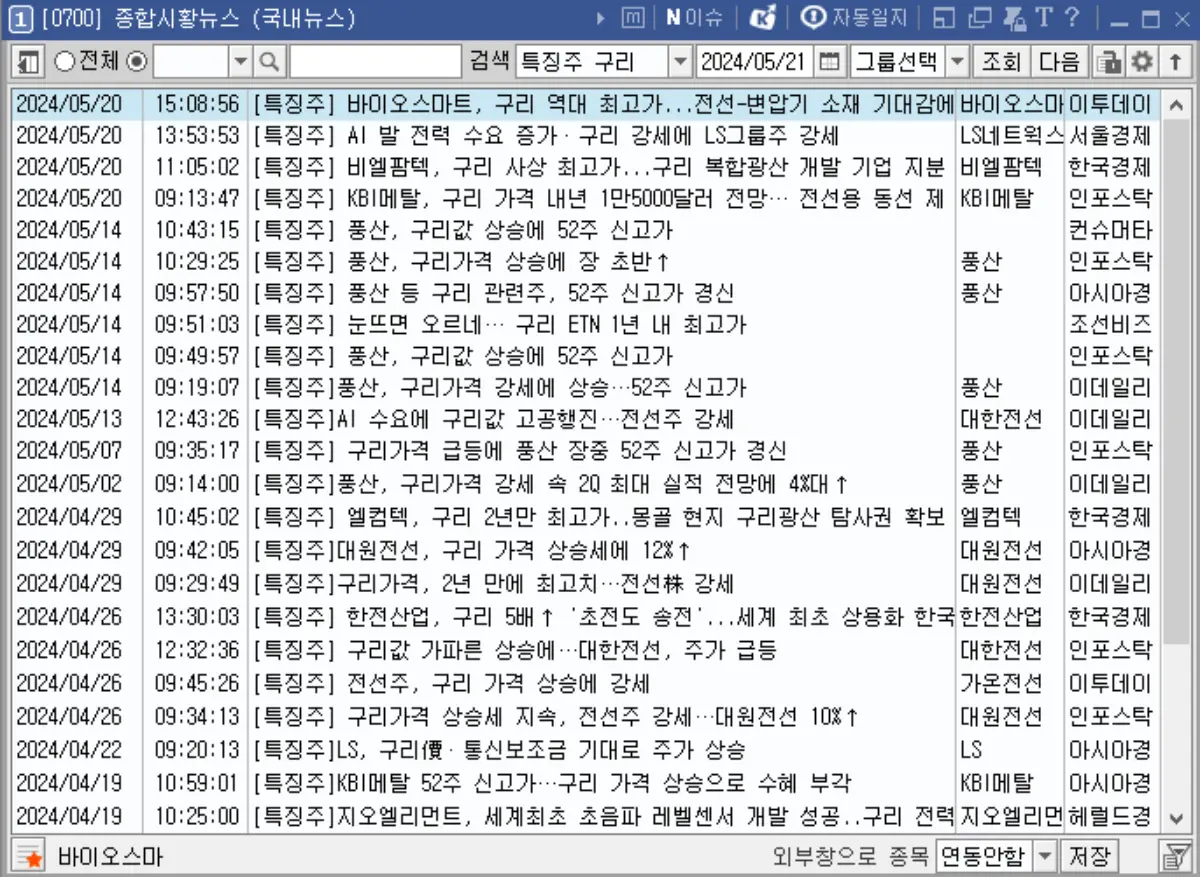Open help with the question mark icon
Screen dimensions: 1200x877
coord(1072,17)
